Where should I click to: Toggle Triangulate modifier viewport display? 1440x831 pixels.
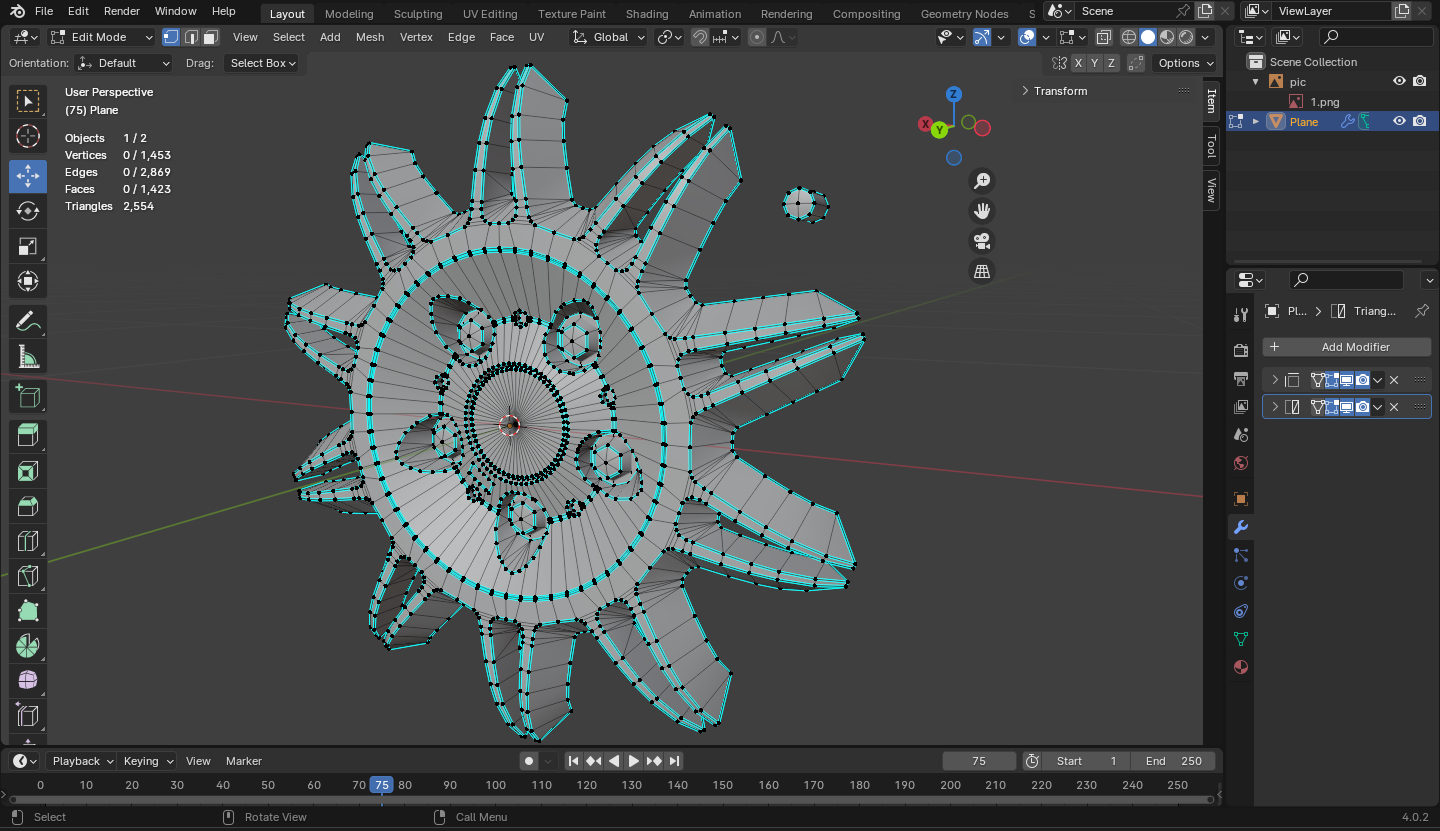[x=1346, y=407]
